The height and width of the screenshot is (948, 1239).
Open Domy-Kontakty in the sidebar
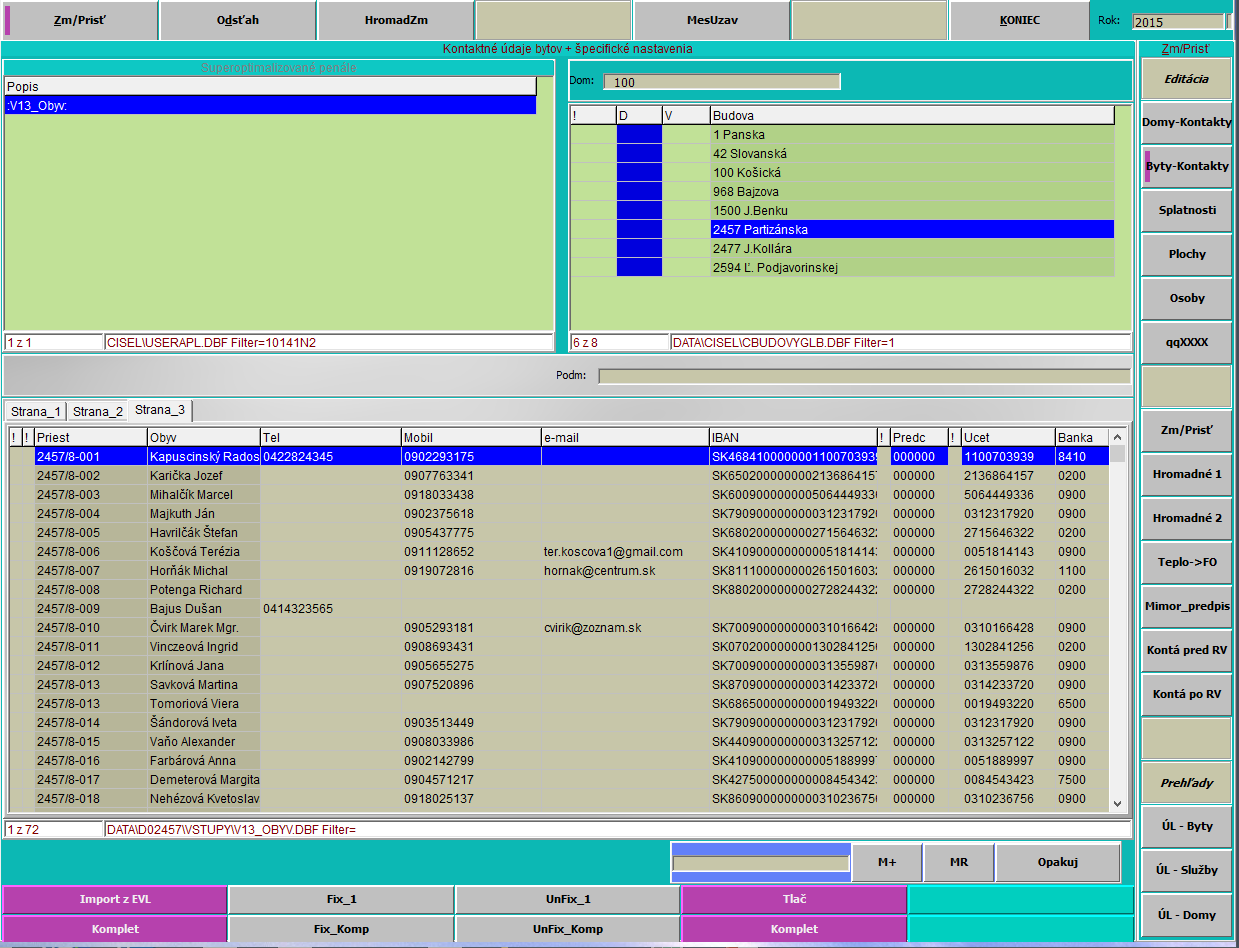pos(1186,122)
